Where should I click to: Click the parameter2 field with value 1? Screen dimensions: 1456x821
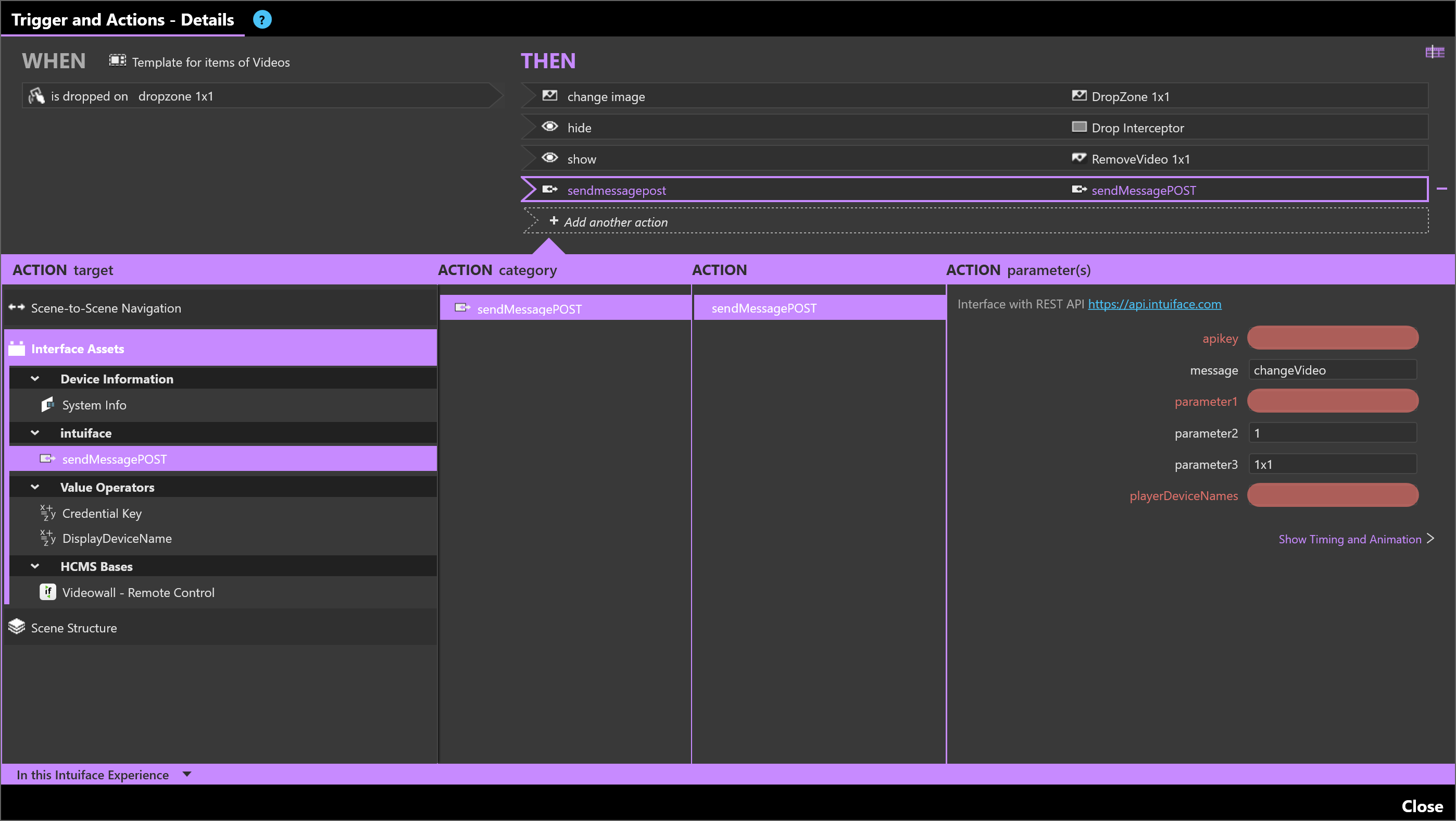(1332, 433)
